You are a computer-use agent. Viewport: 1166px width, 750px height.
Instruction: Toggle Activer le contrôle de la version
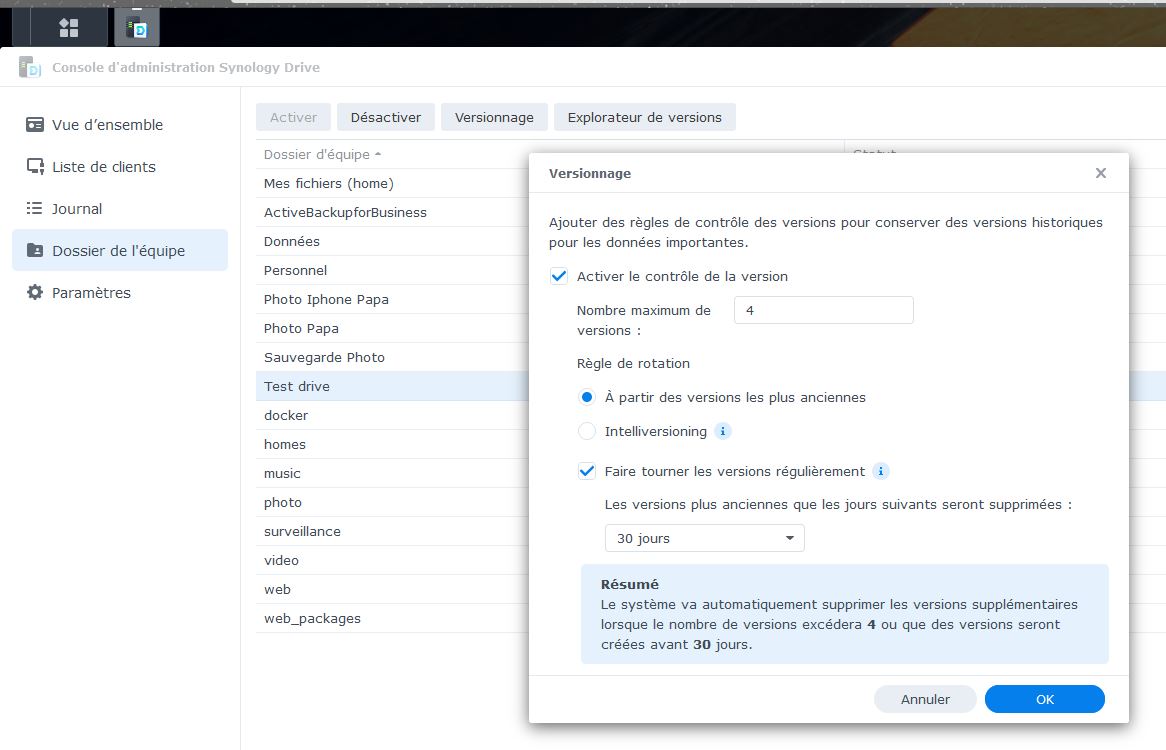[558, 277]
